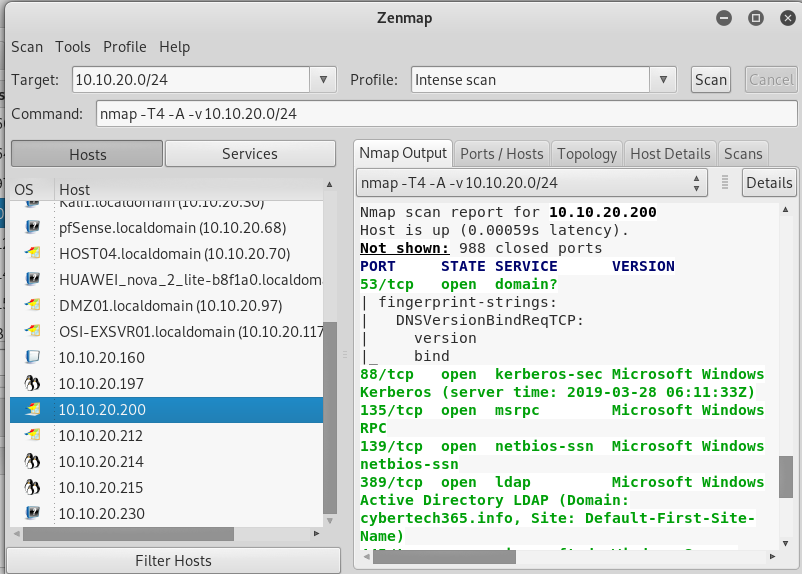Click the Windows OS icon beside HOST04.localdomain
Viewport: 802px width, 574px height.
[33, 253]
